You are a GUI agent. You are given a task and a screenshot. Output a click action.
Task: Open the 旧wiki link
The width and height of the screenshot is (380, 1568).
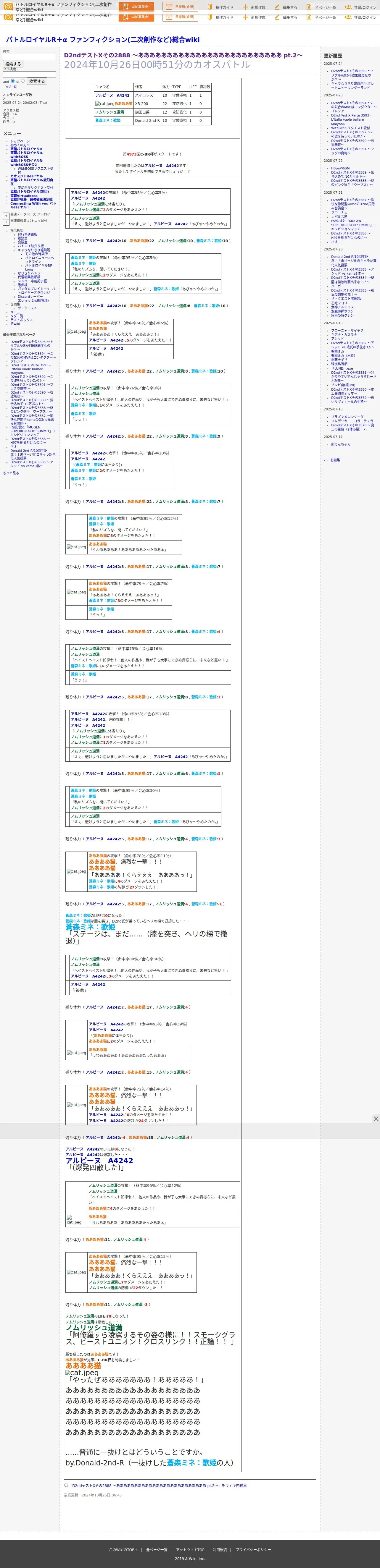point(15,324)
